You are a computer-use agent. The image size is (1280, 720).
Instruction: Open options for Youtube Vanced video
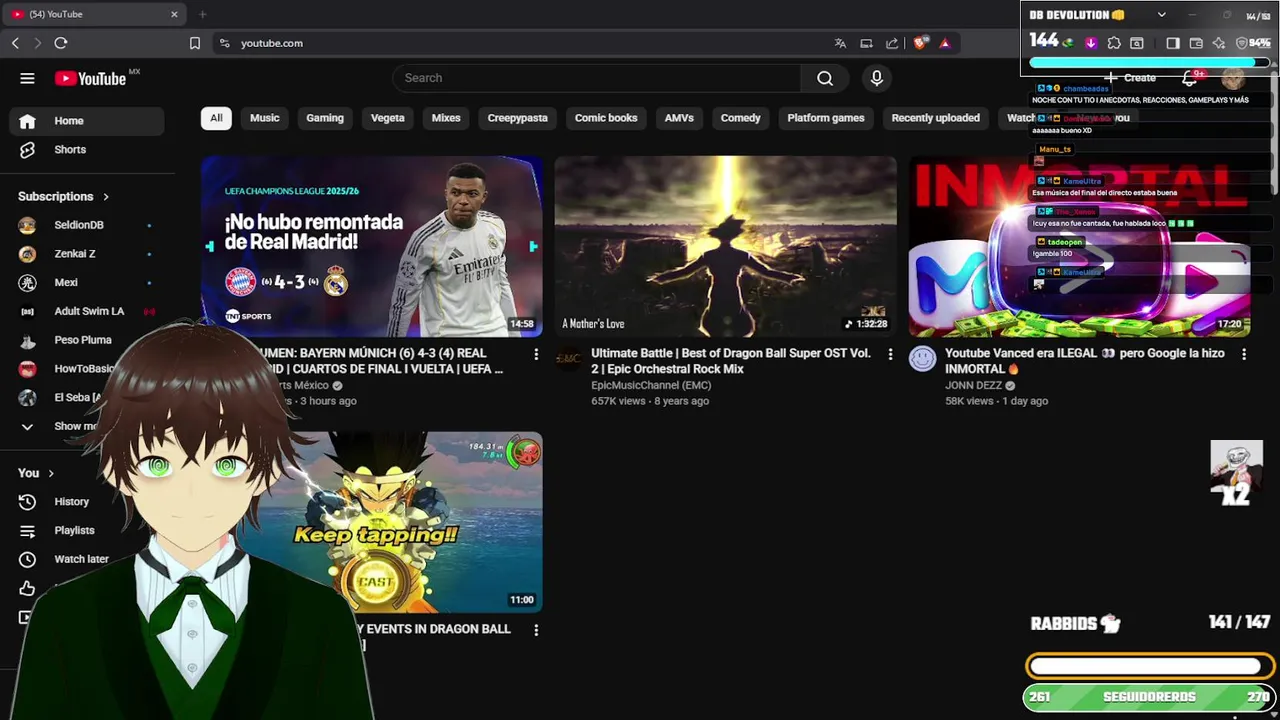point(1244,354)
